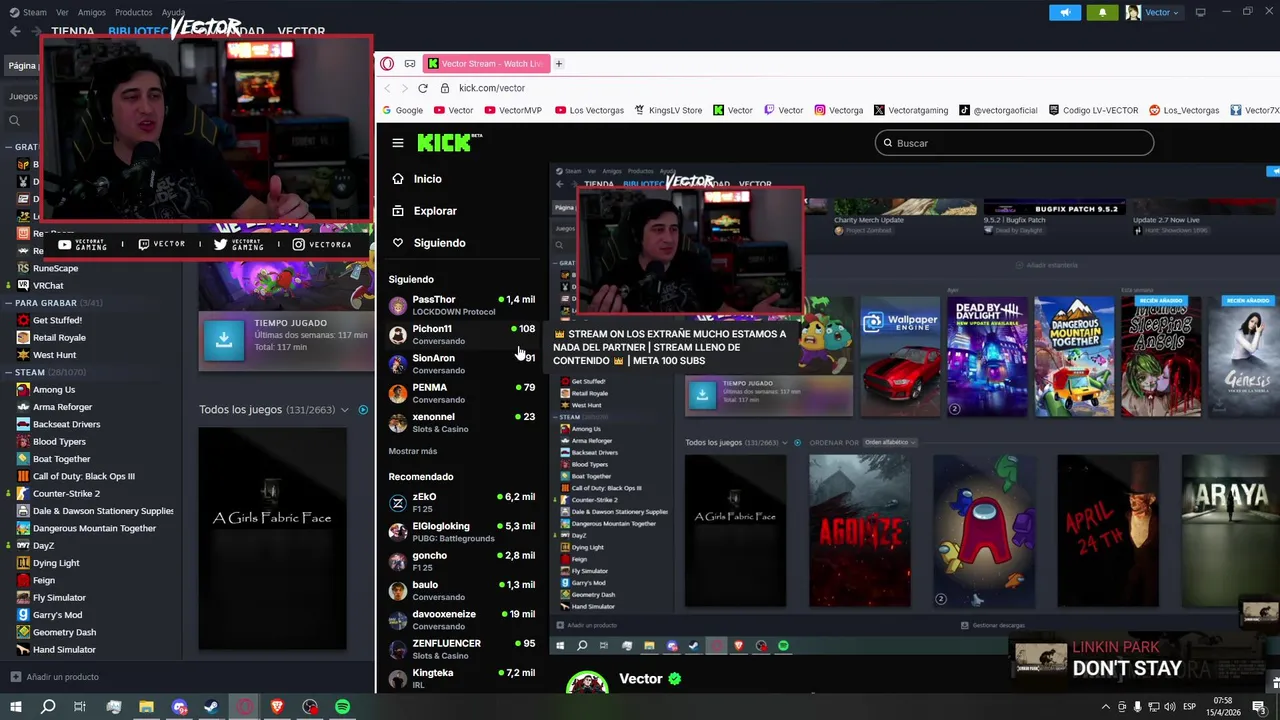This screenshot has height=720, width=1280.
Task: Open a new Opera tab with plus
Action: point(558,63)
